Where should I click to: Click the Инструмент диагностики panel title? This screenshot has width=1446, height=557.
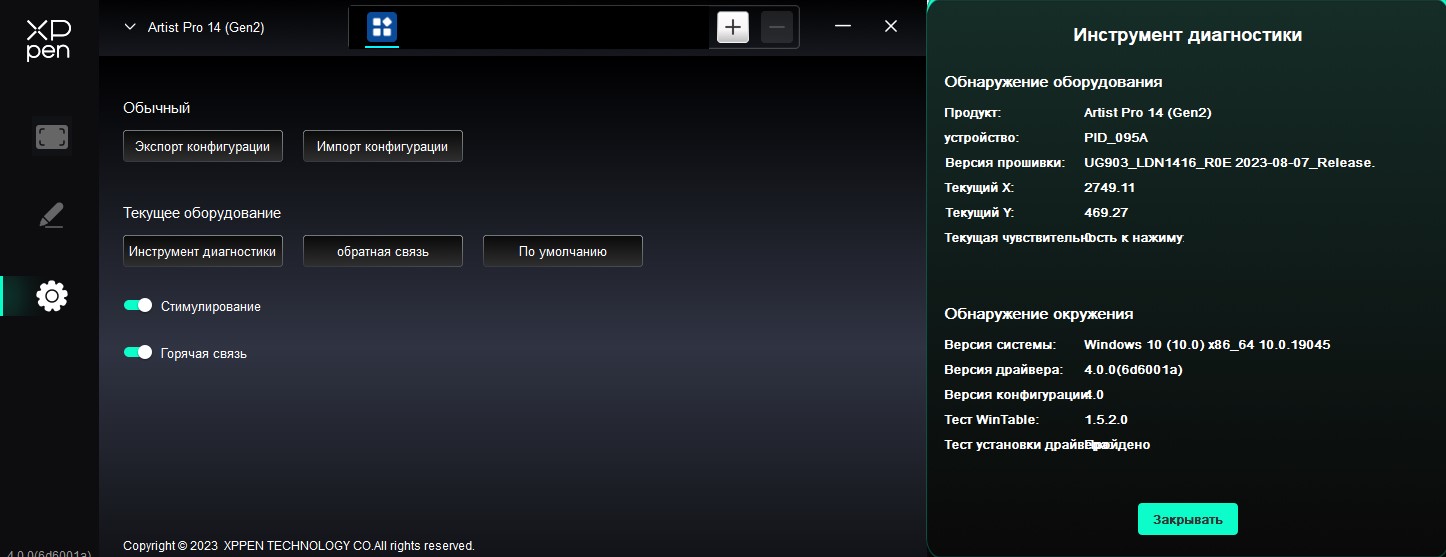click(1188, 35)
